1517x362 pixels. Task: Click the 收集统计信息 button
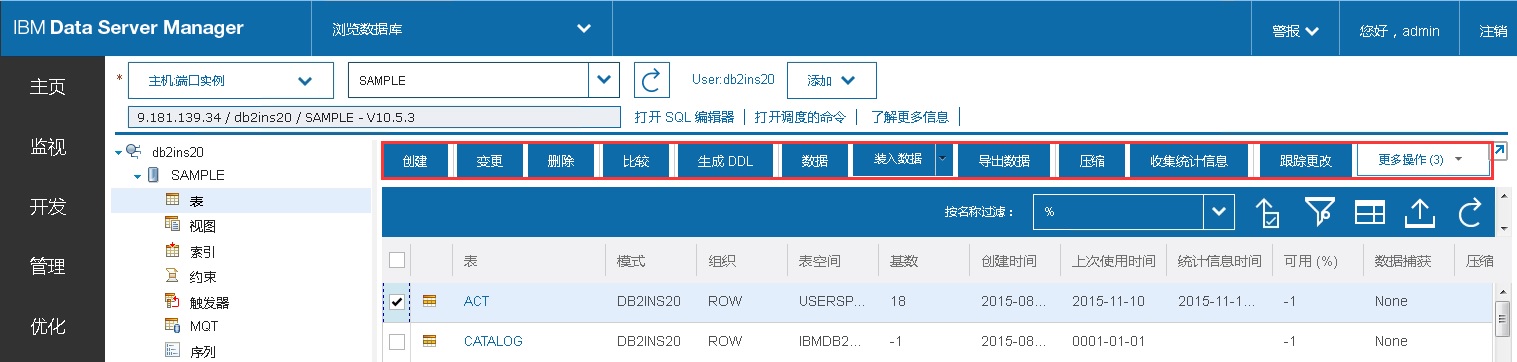1188,161
